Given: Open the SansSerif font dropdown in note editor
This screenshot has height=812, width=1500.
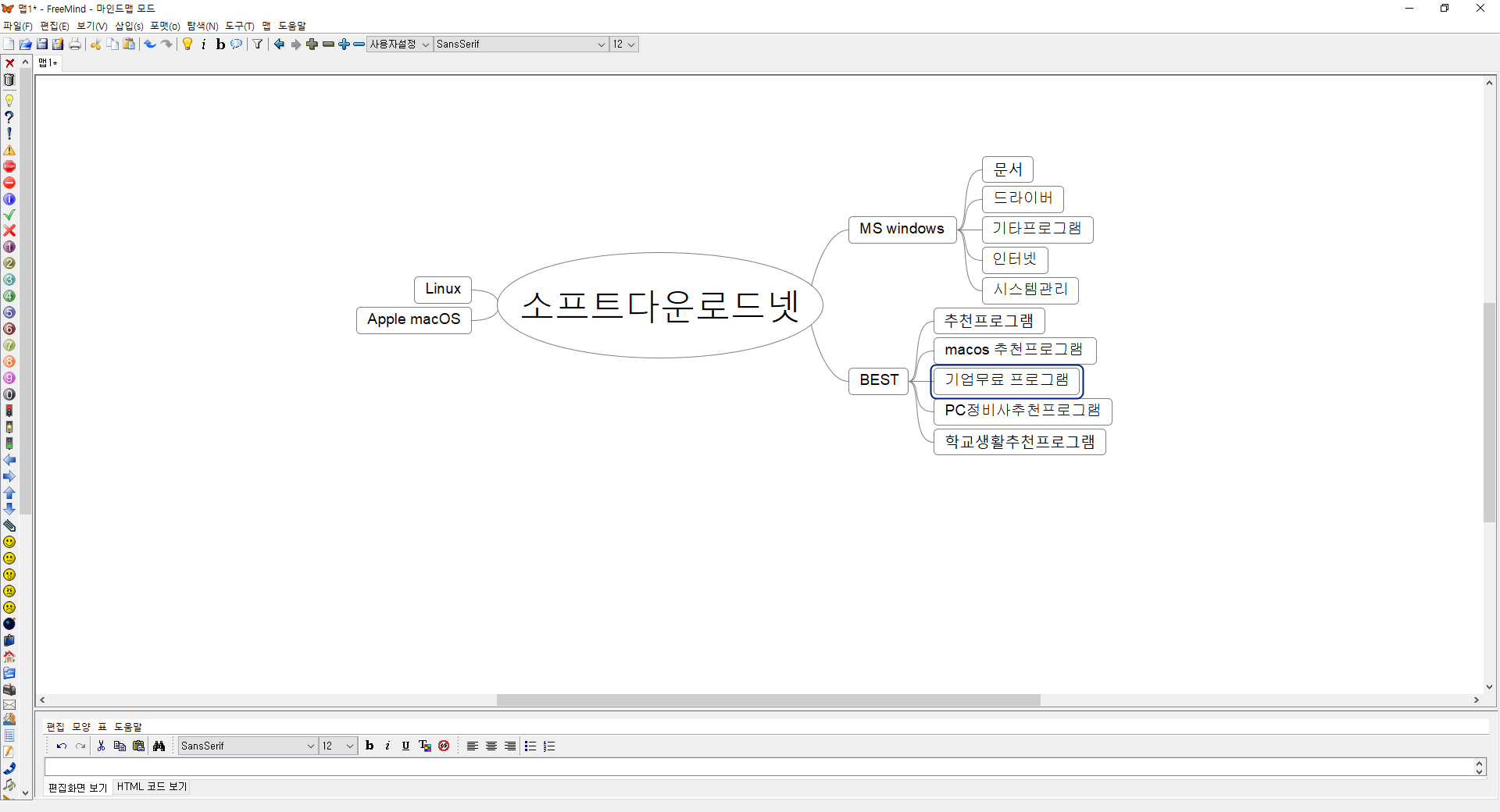Looking at the screenshot, I should (x=248, y=746).
